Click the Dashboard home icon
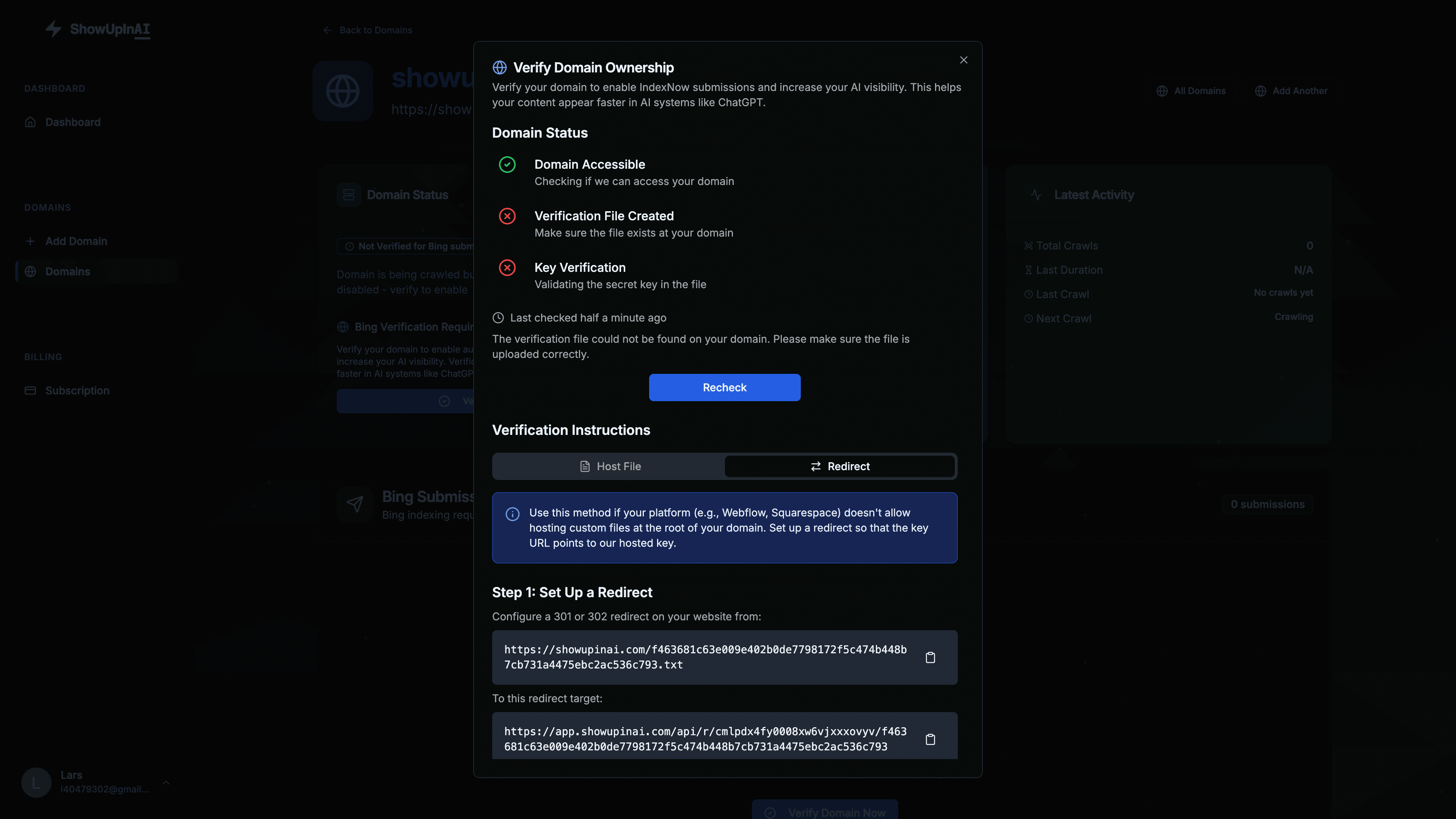 pos(30,121)
